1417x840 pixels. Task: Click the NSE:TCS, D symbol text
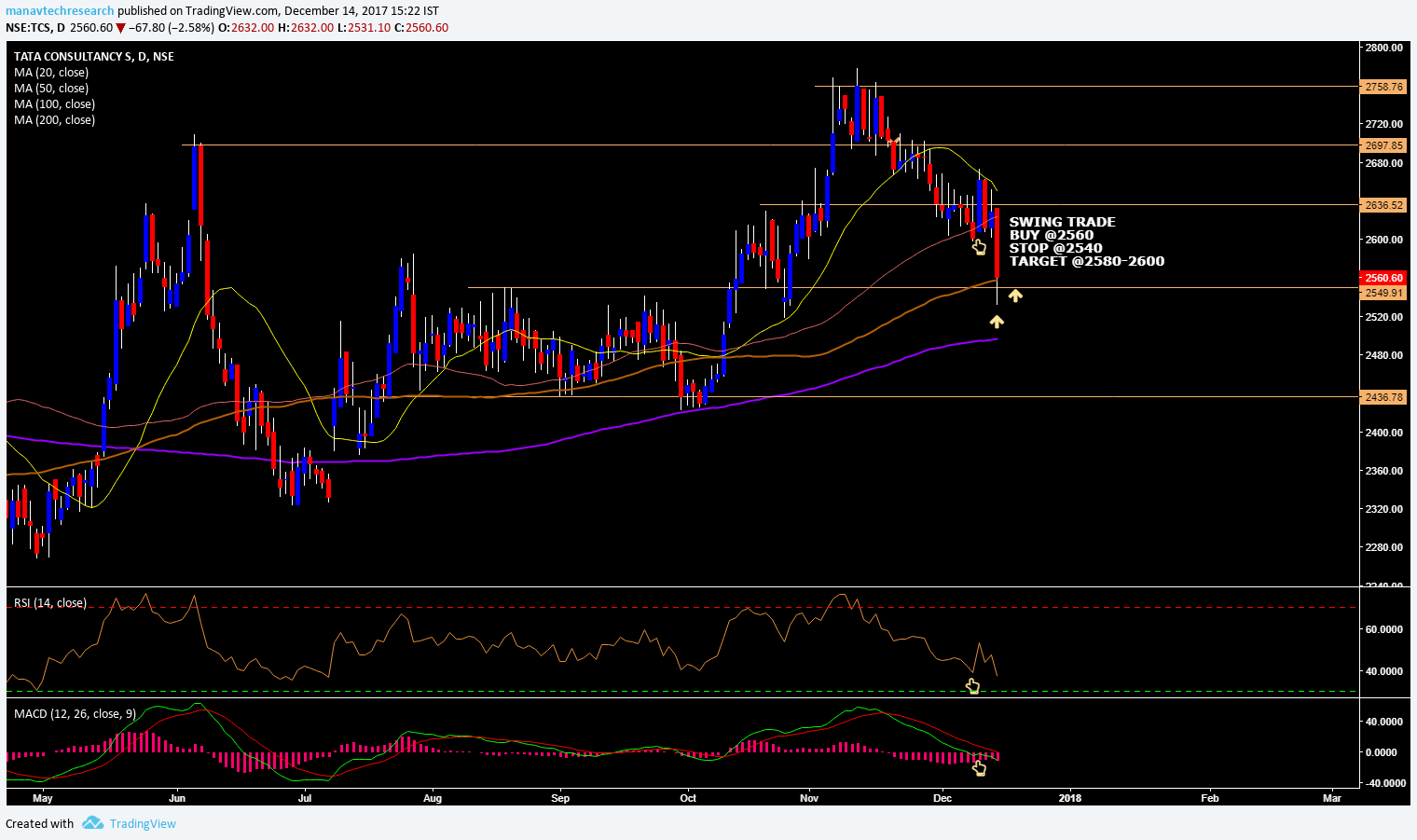35,28
